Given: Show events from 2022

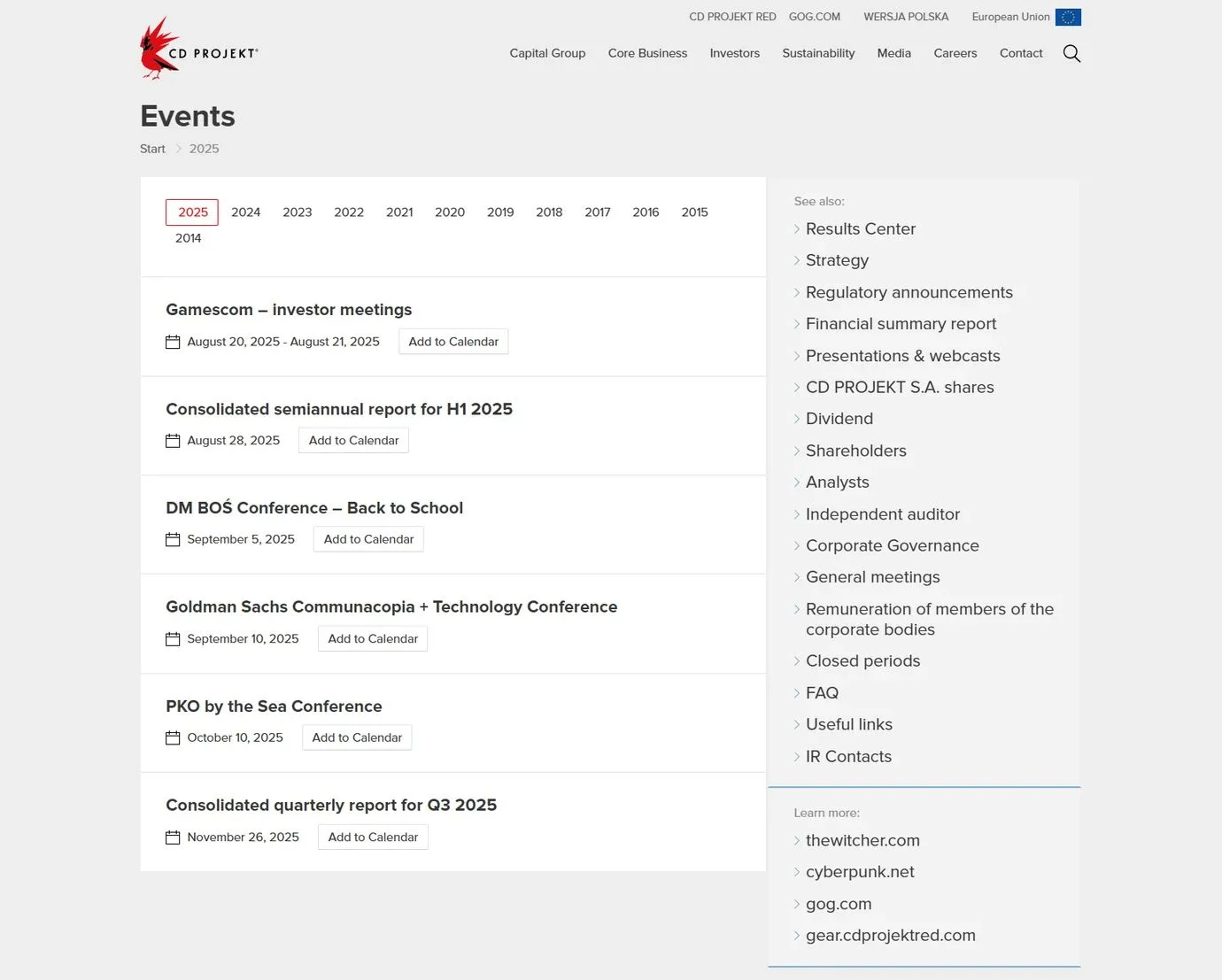Looking at the screenshot, I should point(349,212).
